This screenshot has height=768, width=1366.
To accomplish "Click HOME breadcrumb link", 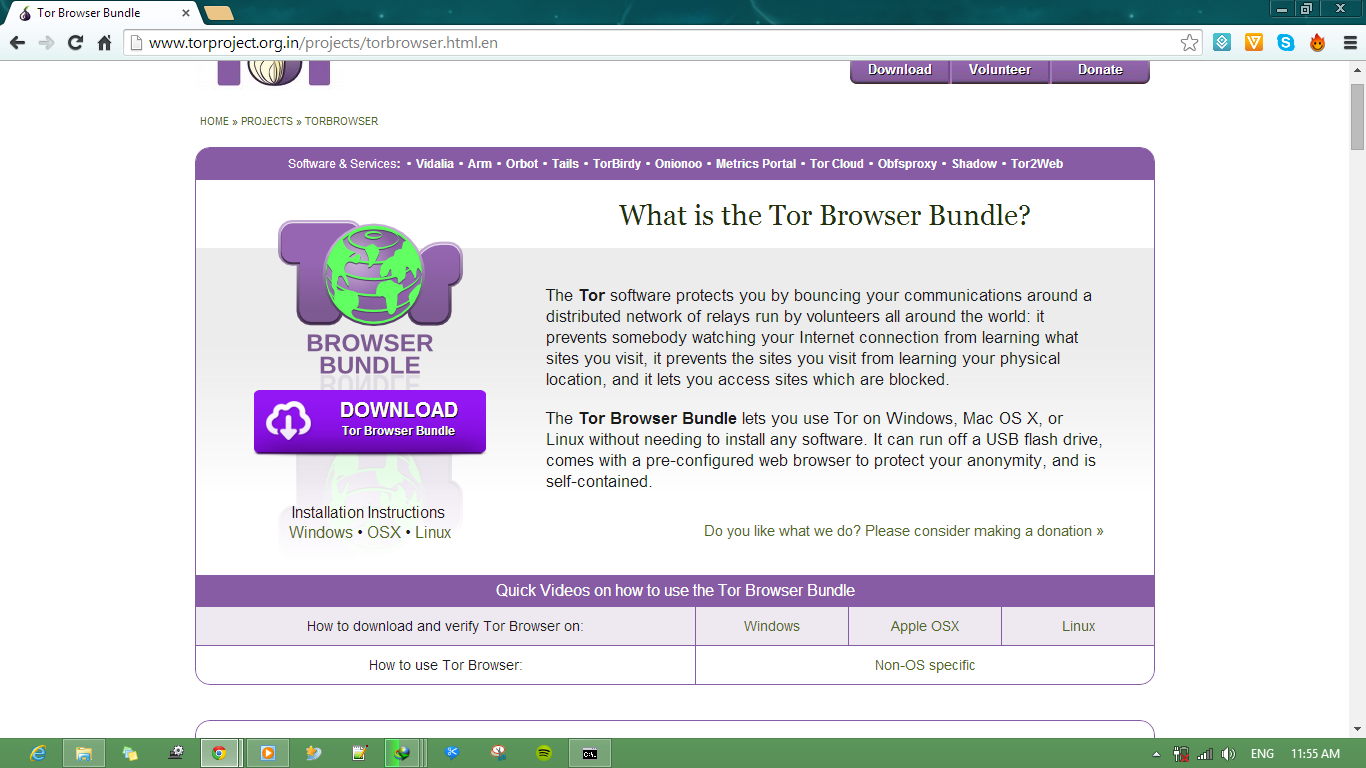I will [214, 121].
